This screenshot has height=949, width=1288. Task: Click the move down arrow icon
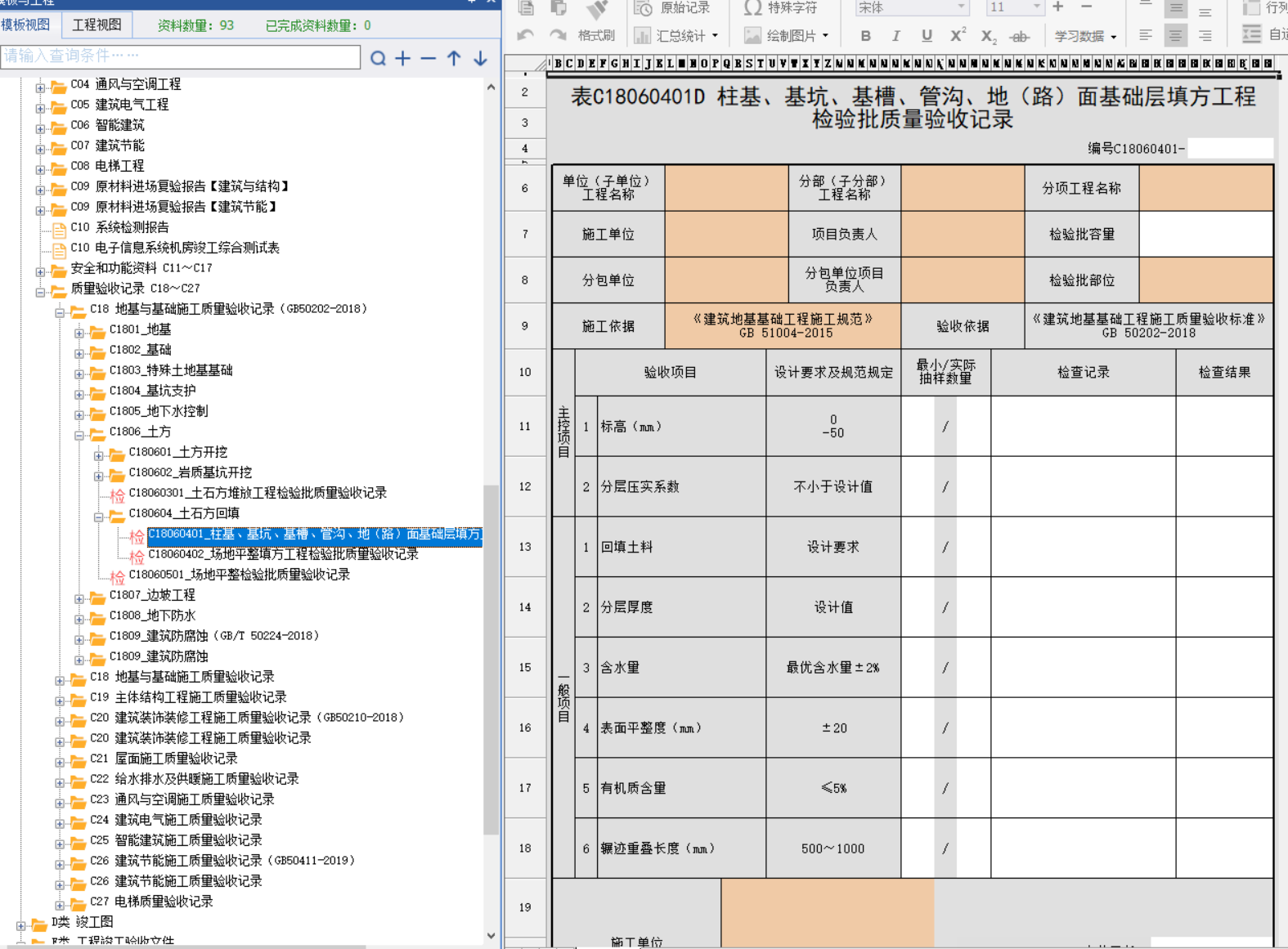(x=480, y=58)
